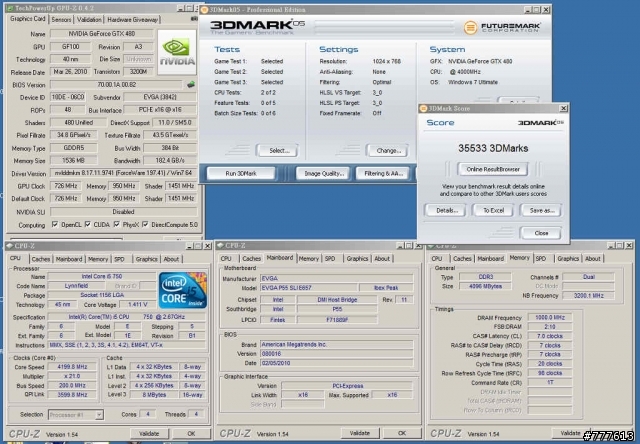The image size is (640, 444).
Task: Toggle the DirectCompute 5.0 checkbox
Action: click(145, 224)
